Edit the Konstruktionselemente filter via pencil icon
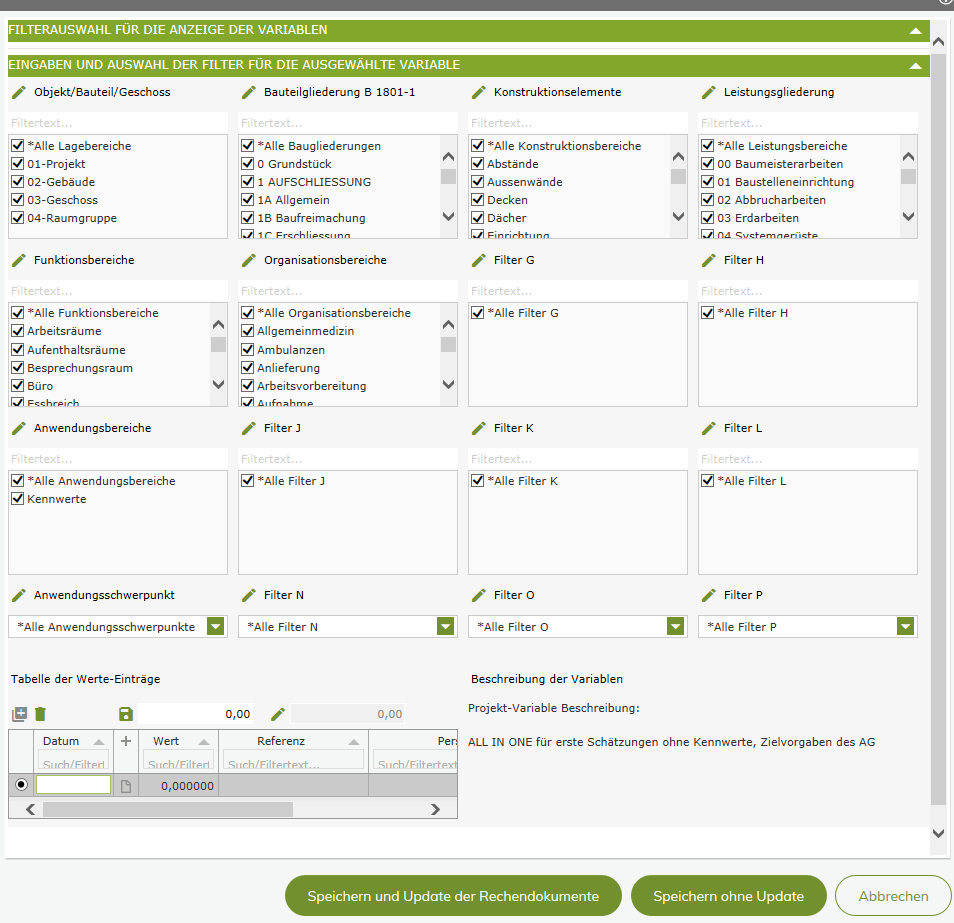Screen dimensions: 954x923 click(x=479, y=92)
